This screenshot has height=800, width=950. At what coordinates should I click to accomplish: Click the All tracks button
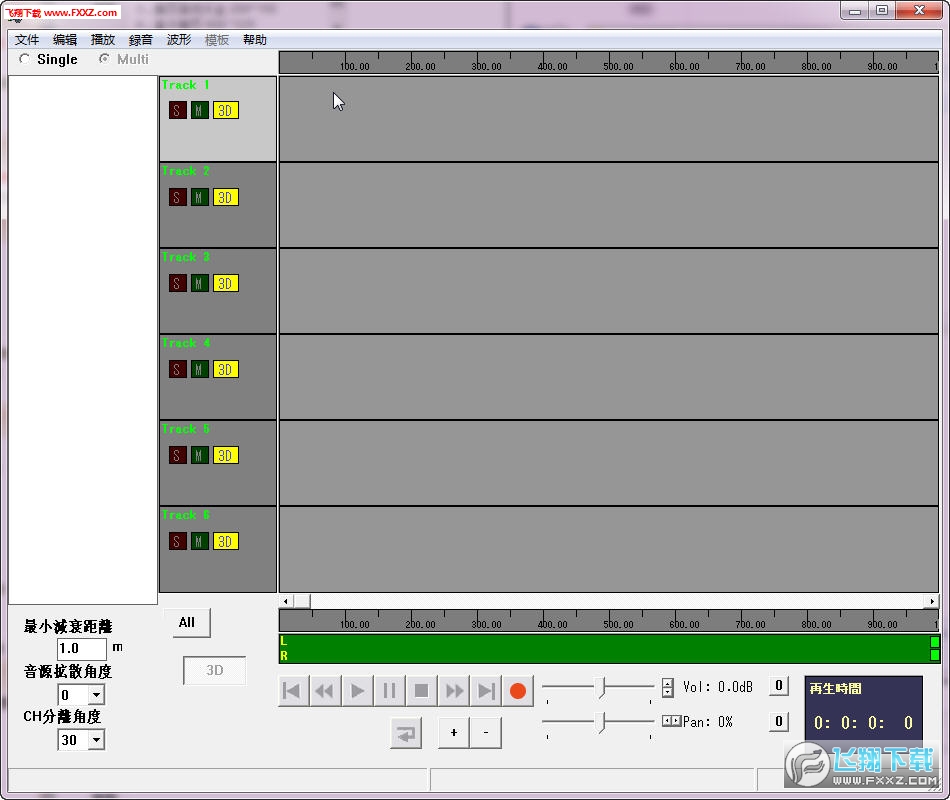(187, 622)
